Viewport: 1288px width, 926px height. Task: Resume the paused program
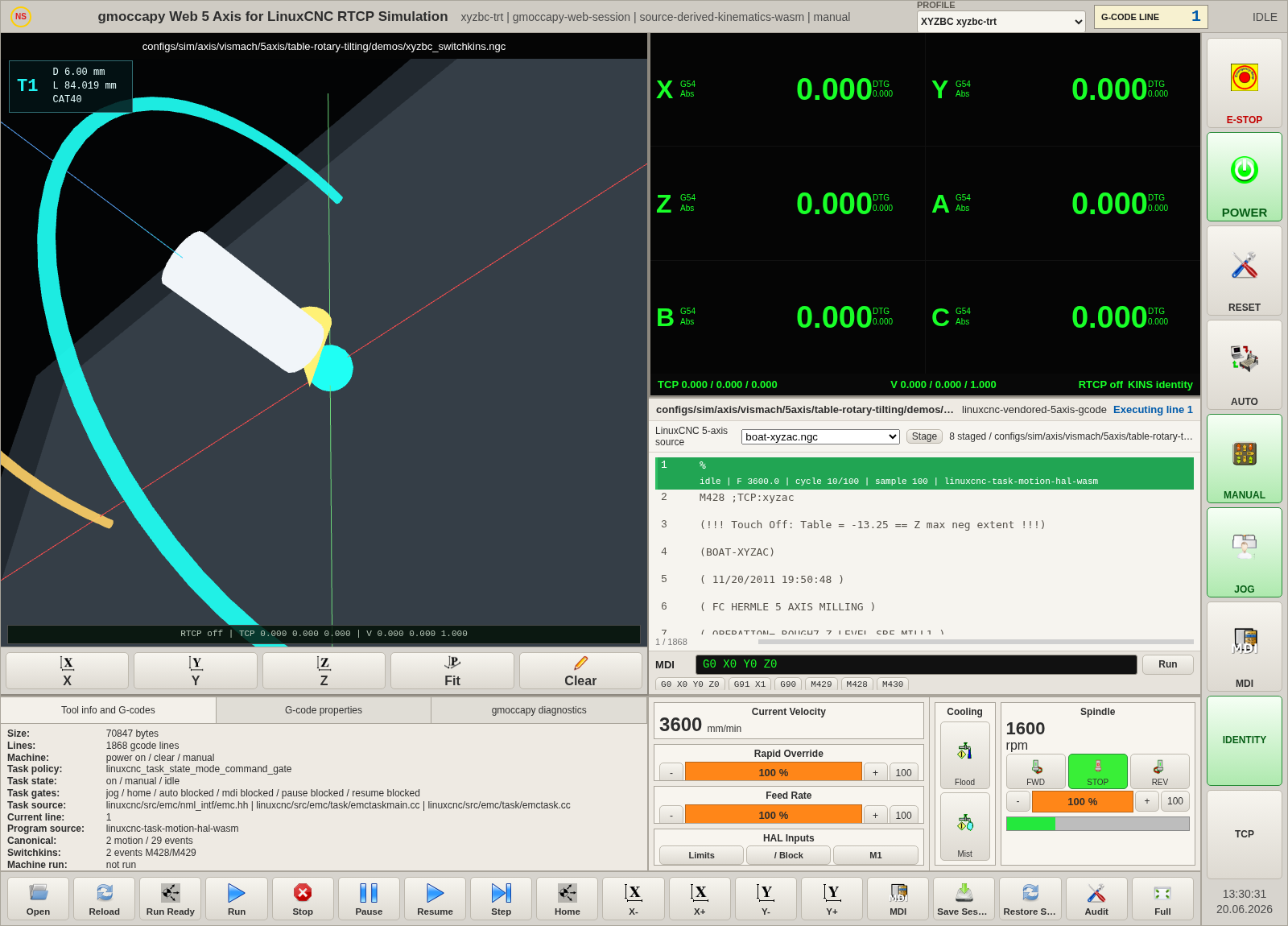[x=435, y=899]
